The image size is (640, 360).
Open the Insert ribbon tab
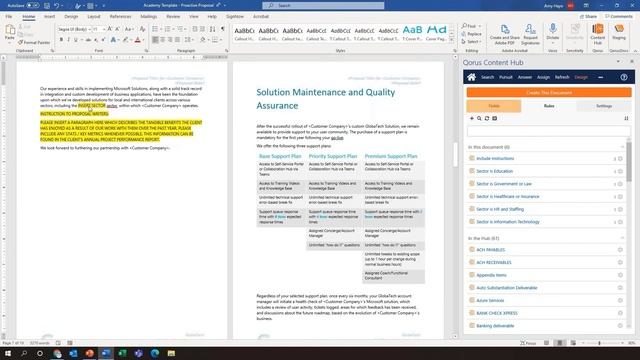click(49, 16)
